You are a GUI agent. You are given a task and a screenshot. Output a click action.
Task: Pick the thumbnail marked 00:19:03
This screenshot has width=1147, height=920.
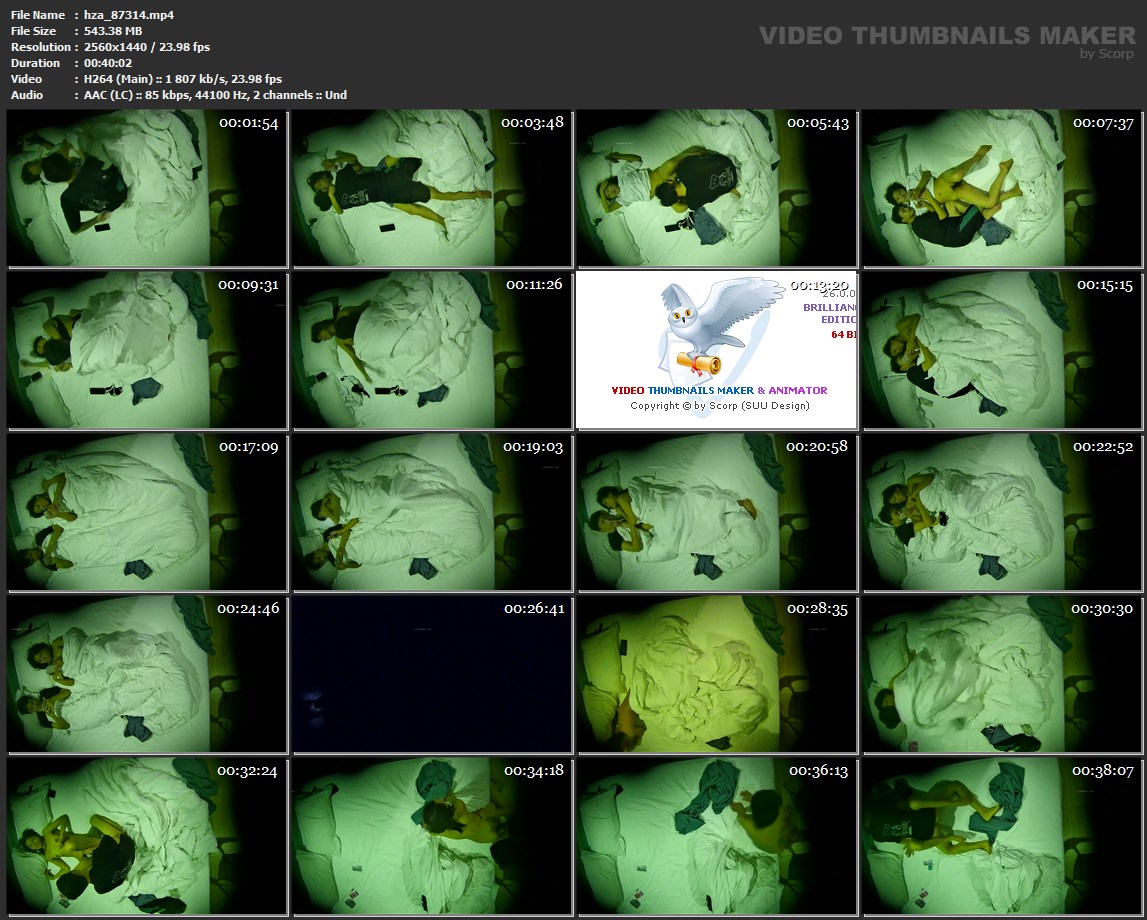point(432,512)
